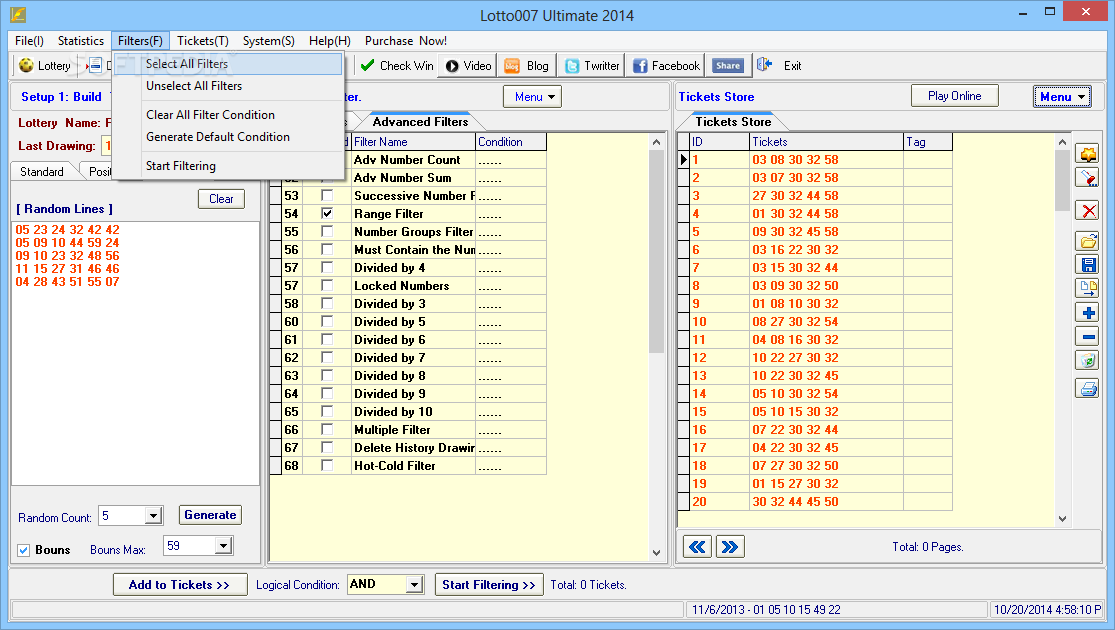Open the Logical Condition AND dropdown
The height and width of the screenshot is (630, 1115).
415,584
